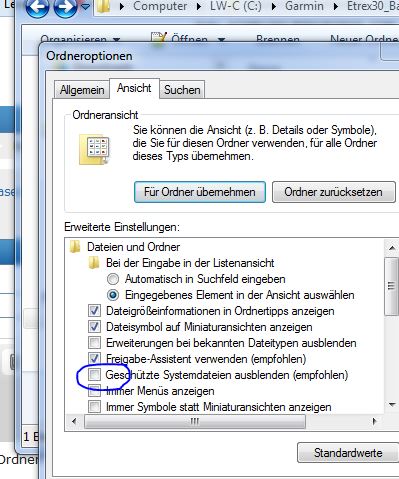Click the vertical scrollbar thumb in settings list

coord(392,286)
